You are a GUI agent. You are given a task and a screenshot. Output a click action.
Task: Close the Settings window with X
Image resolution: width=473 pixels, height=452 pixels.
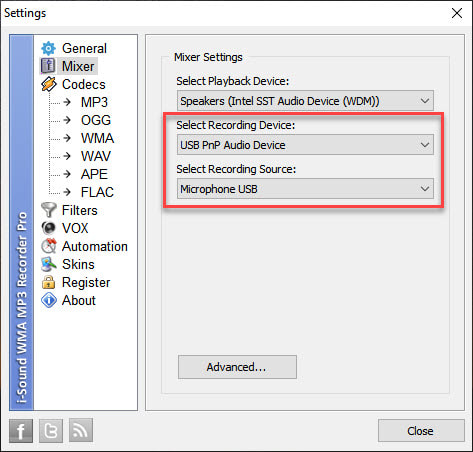pos(457,13)
